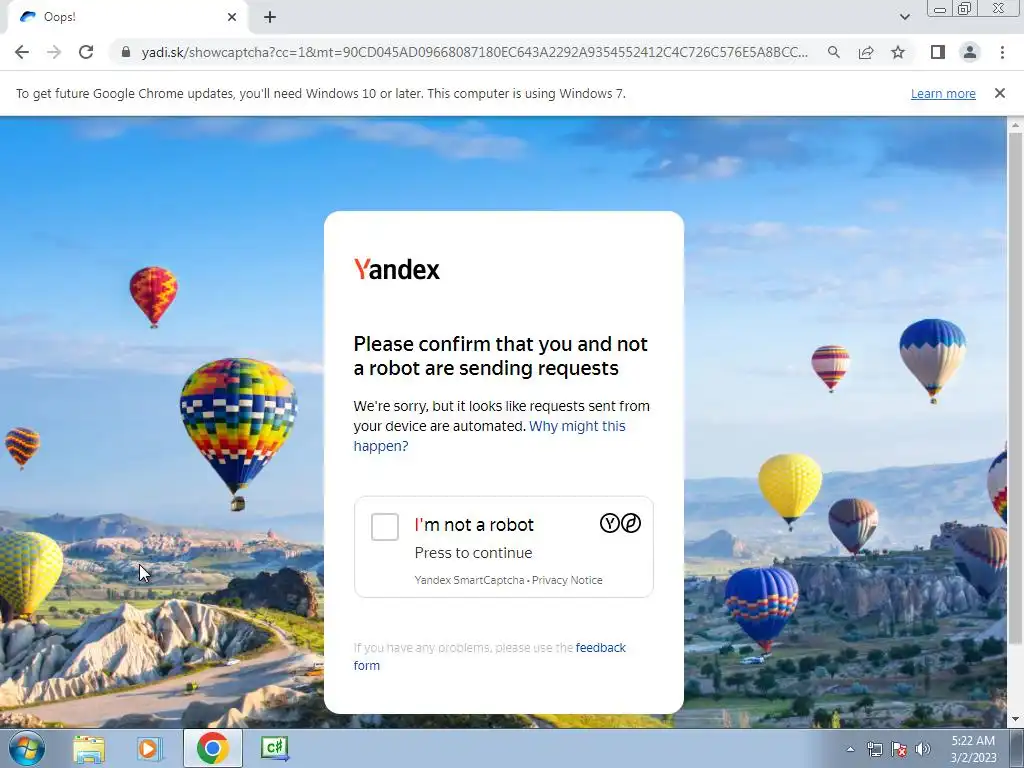Image resolution: width=1024 pixels, height=768 pixels.
Task: Click Learn more in the update notice
Action: coord(943,93)
